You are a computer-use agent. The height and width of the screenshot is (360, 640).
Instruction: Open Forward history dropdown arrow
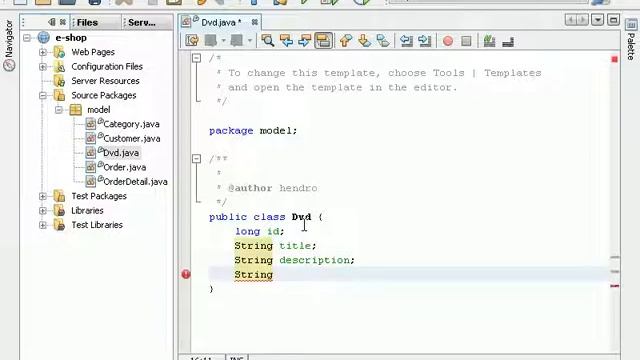pyautogui.click(x=249, y=40)
